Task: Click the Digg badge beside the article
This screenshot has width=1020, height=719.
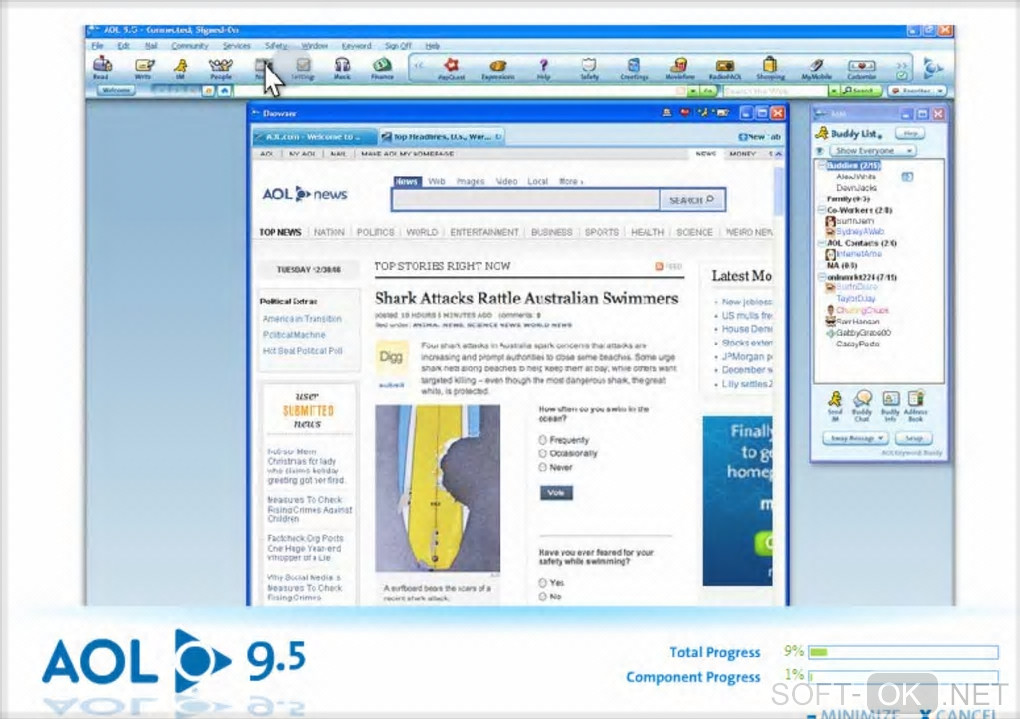Action: point(391,357)
